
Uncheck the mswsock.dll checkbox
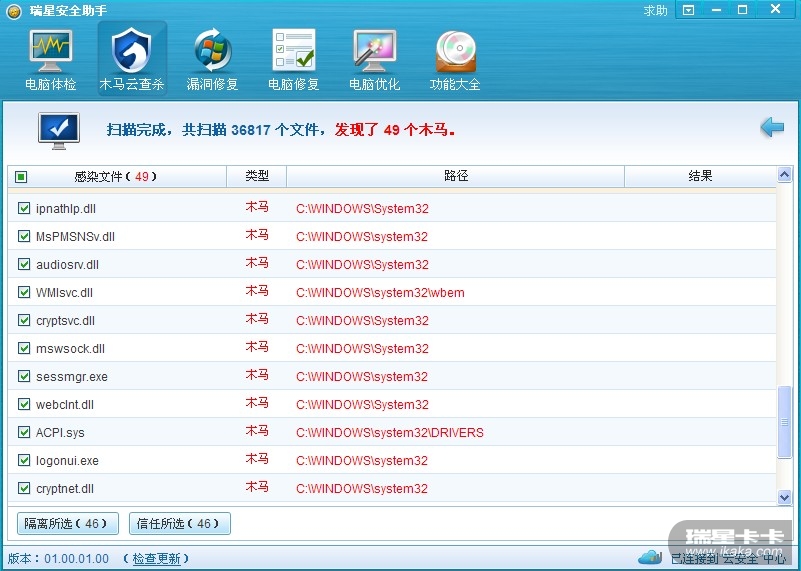coord(24,348)
